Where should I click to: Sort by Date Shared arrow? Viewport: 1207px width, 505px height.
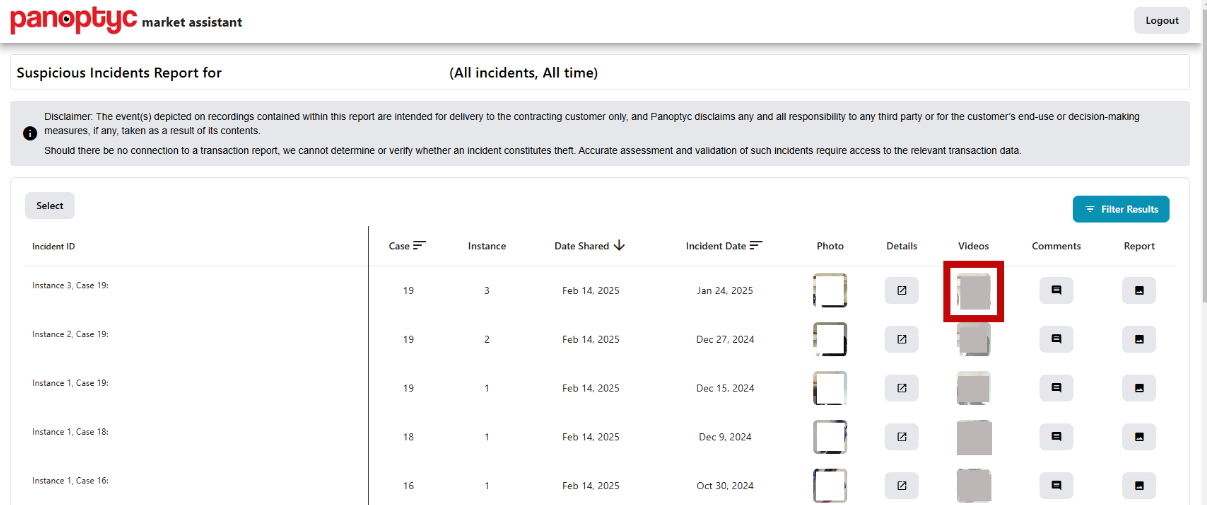click(619, 246)
